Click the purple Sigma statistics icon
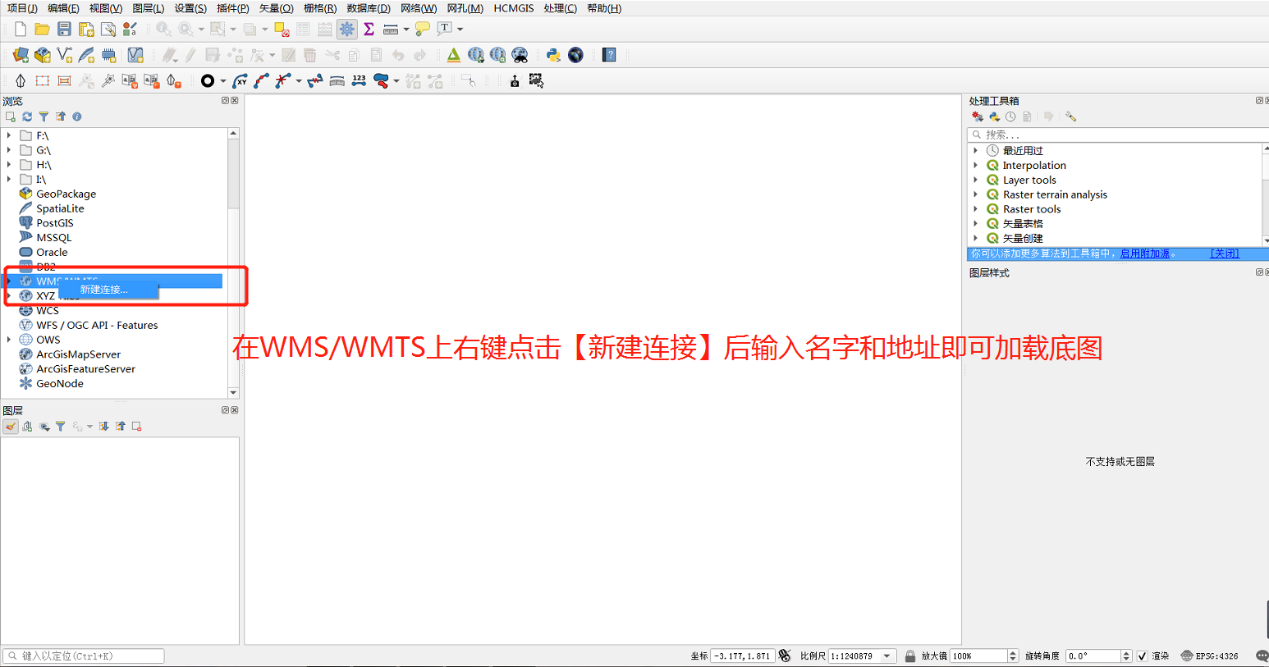 tap(369, 29)
